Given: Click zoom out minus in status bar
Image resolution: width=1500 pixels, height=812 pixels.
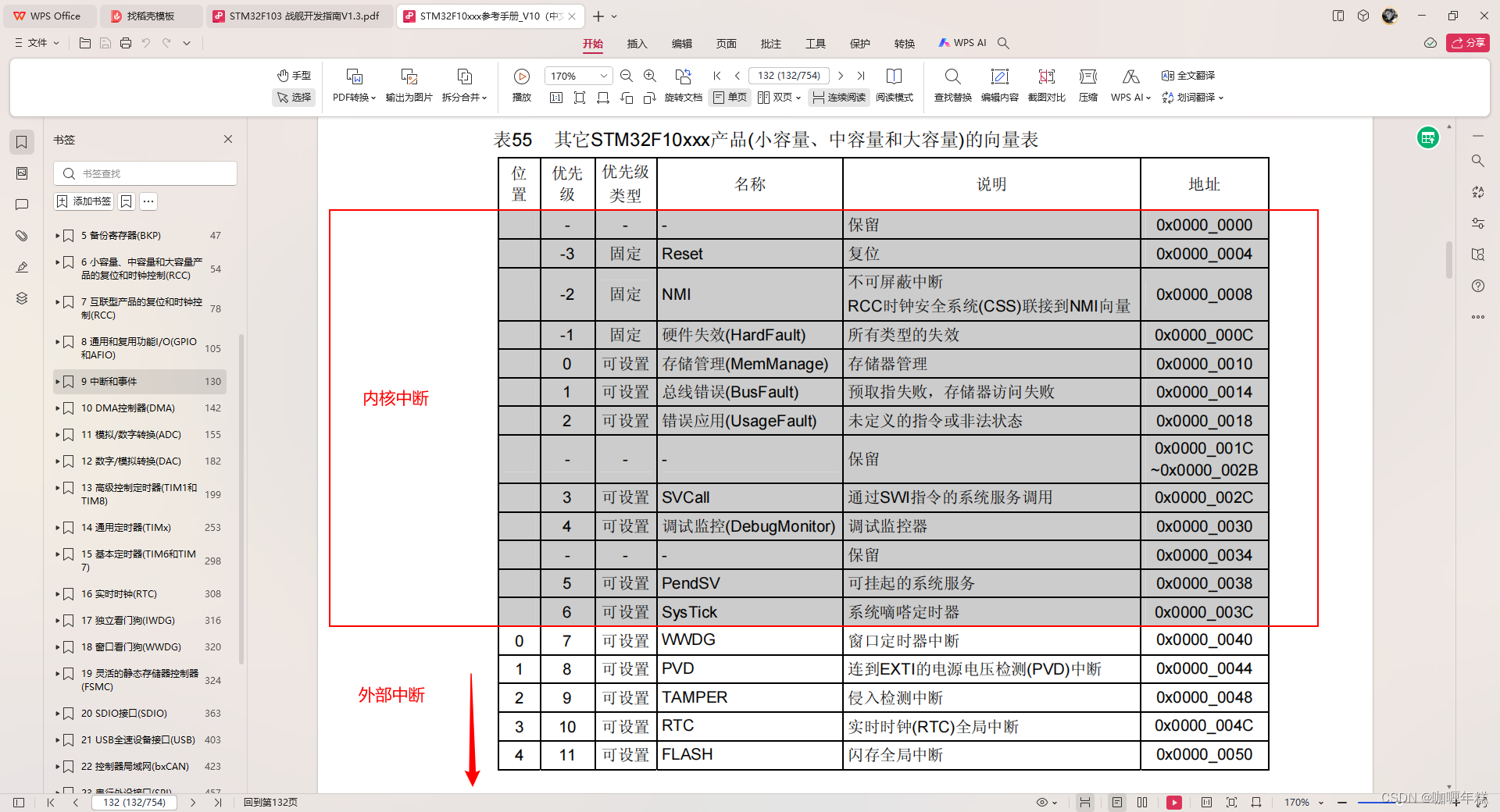Looking at the screenshot, I should tap(1342, 803).
